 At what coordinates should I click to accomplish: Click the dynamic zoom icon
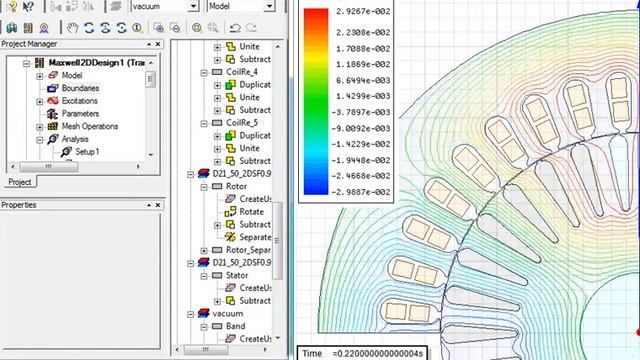[137, 28]
